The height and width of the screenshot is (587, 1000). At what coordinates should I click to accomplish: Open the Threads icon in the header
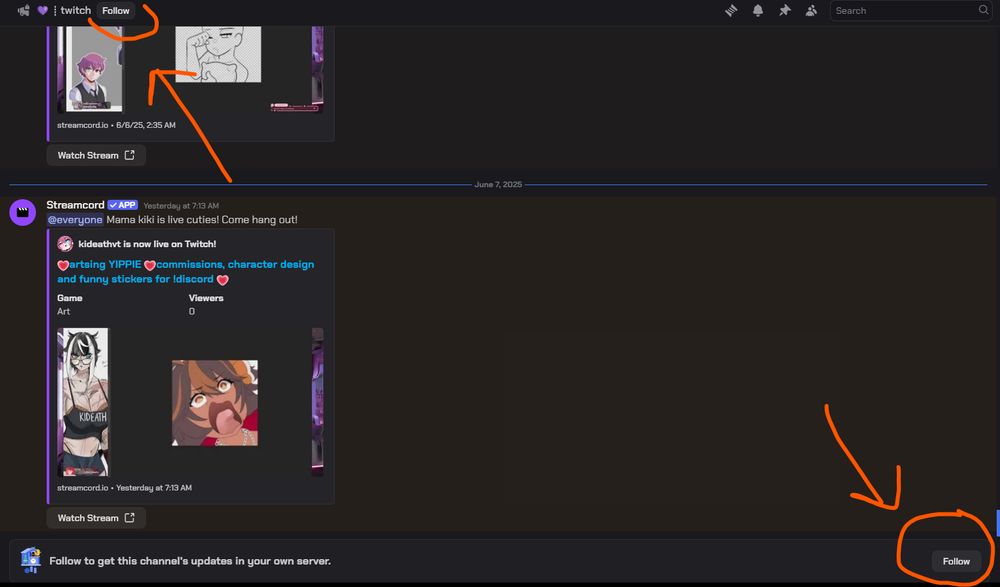pos(731,10)
